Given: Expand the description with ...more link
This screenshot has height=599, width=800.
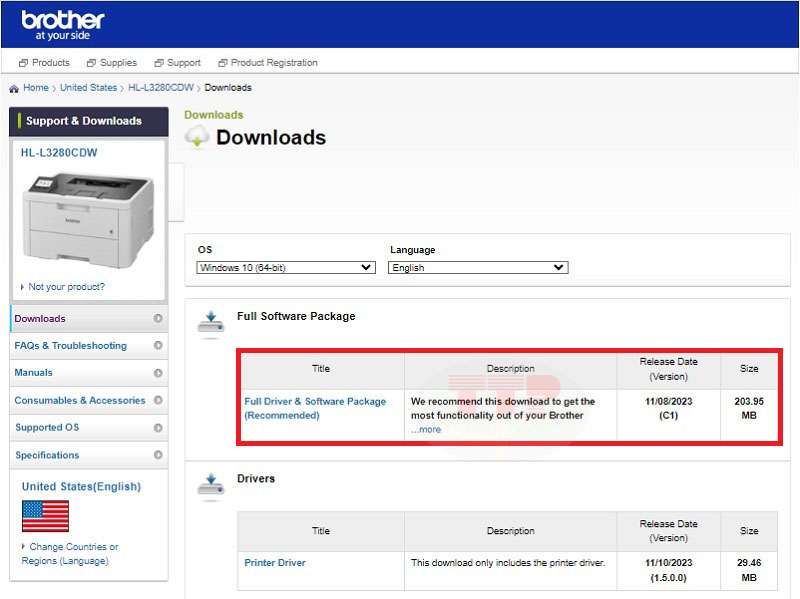Looking at the screenshot, I should [x=426, y=430].
